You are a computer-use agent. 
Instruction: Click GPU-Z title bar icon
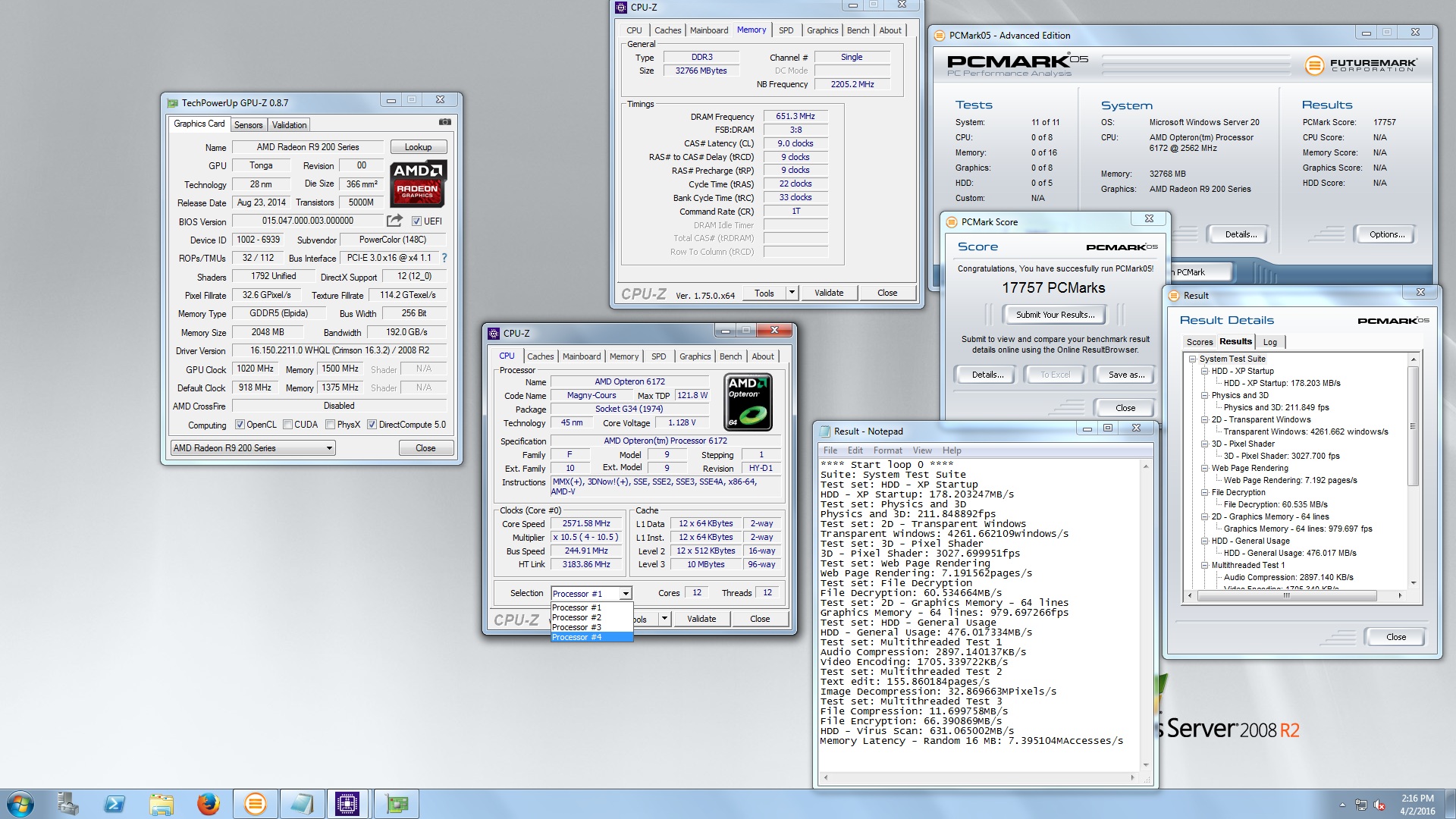point(173,103)
